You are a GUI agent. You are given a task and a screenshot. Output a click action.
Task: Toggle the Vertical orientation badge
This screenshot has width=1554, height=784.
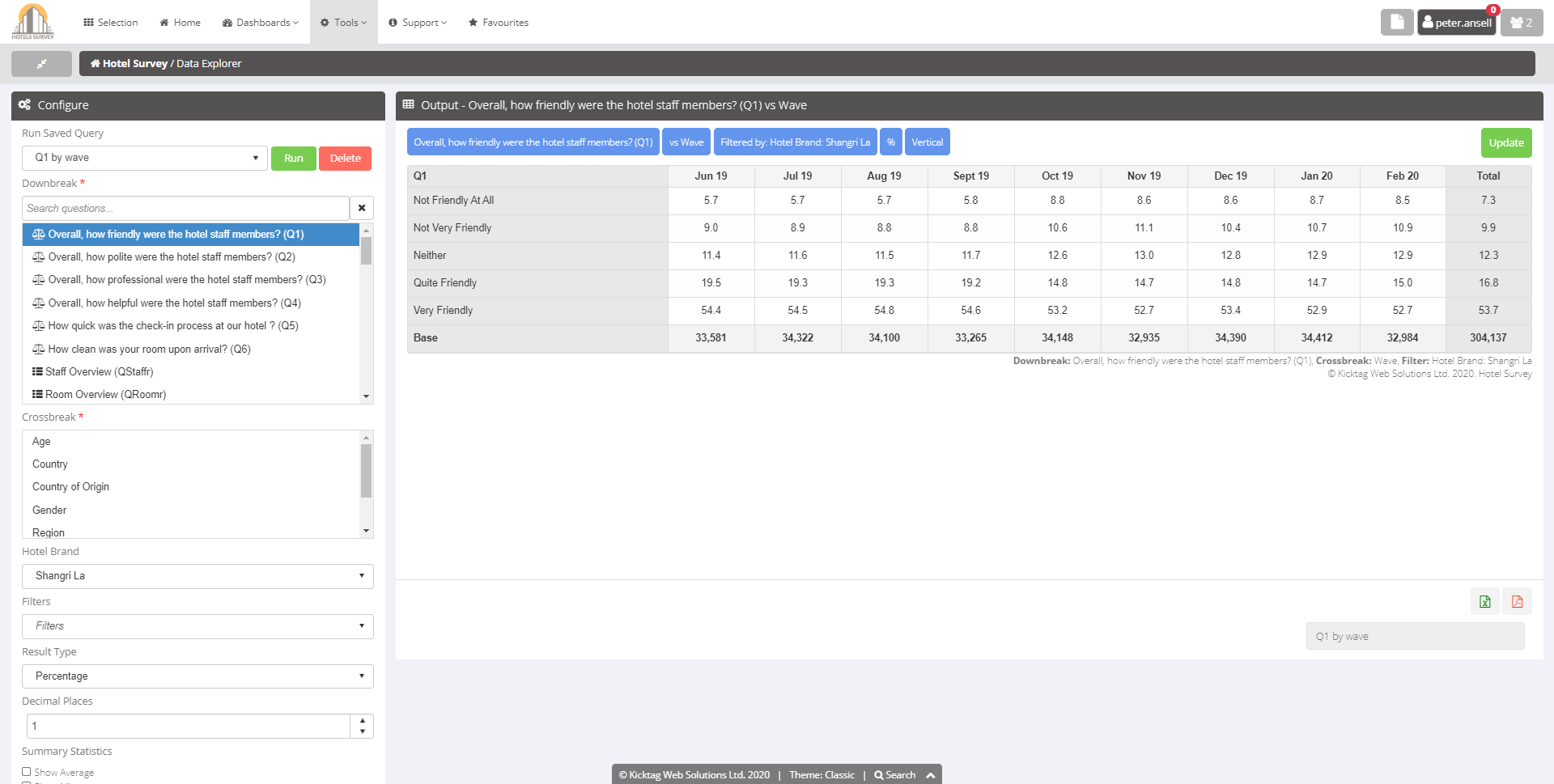pos(928,142)
